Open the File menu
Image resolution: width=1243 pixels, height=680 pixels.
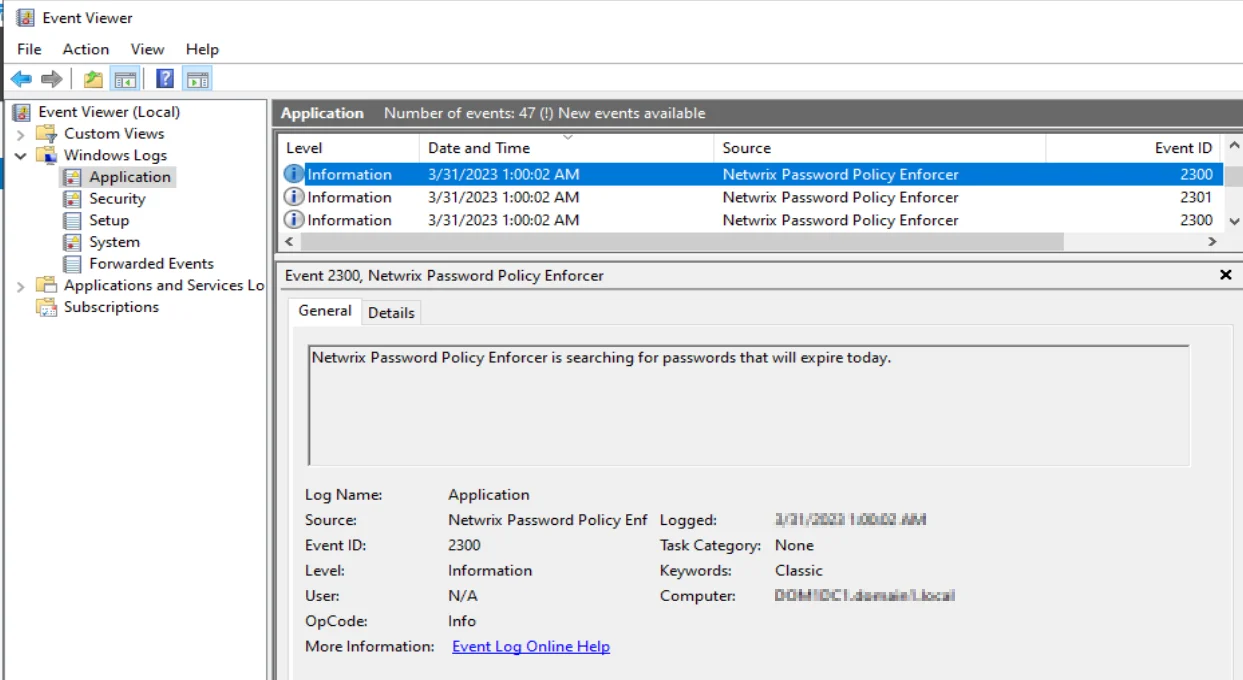pyautogui.click(x=29, y=49)
